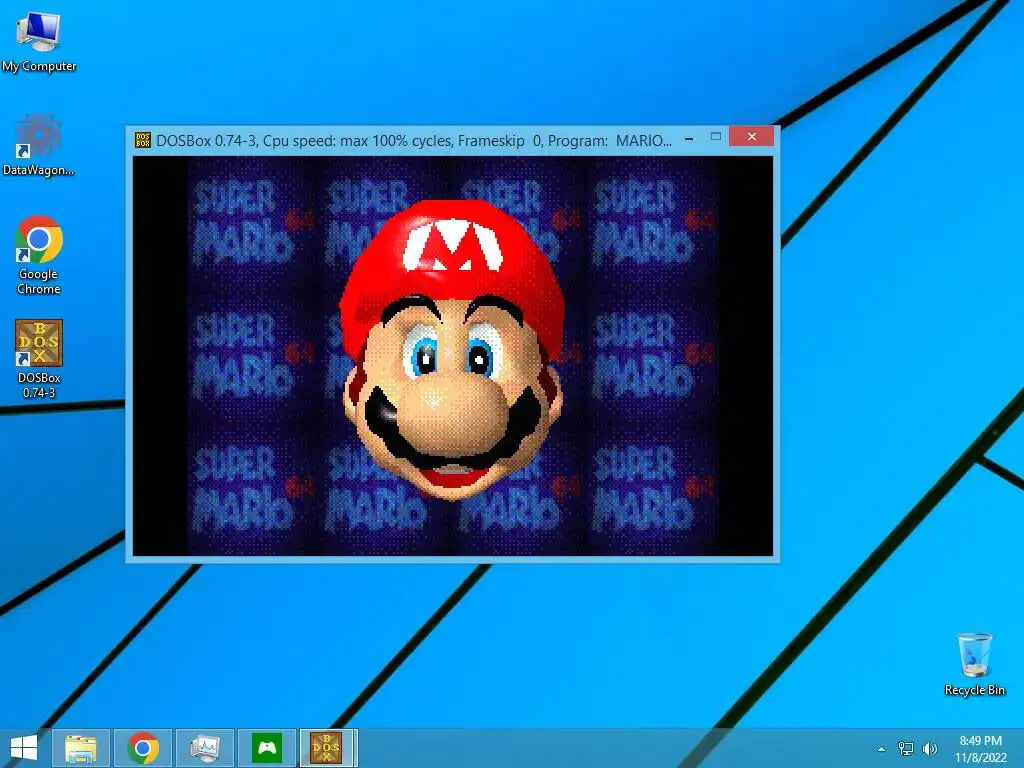
Task: Open the Xbox games taskbar icon
Action: pyautogui.click(x=267, y=748)
